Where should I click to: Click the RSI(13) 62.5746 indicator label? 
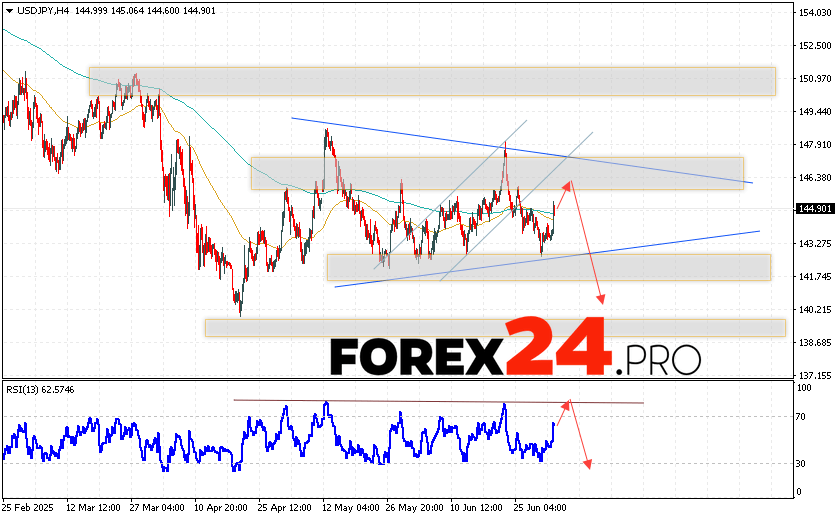coord(40,390)
